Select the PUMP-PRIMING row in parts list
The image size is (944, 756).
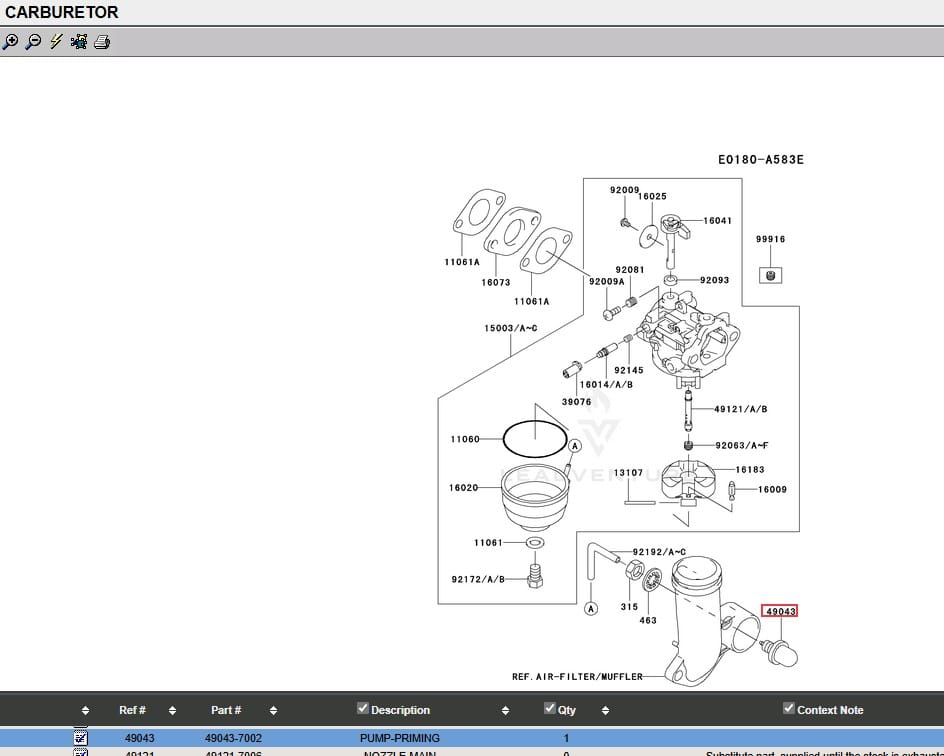[400, 738]
